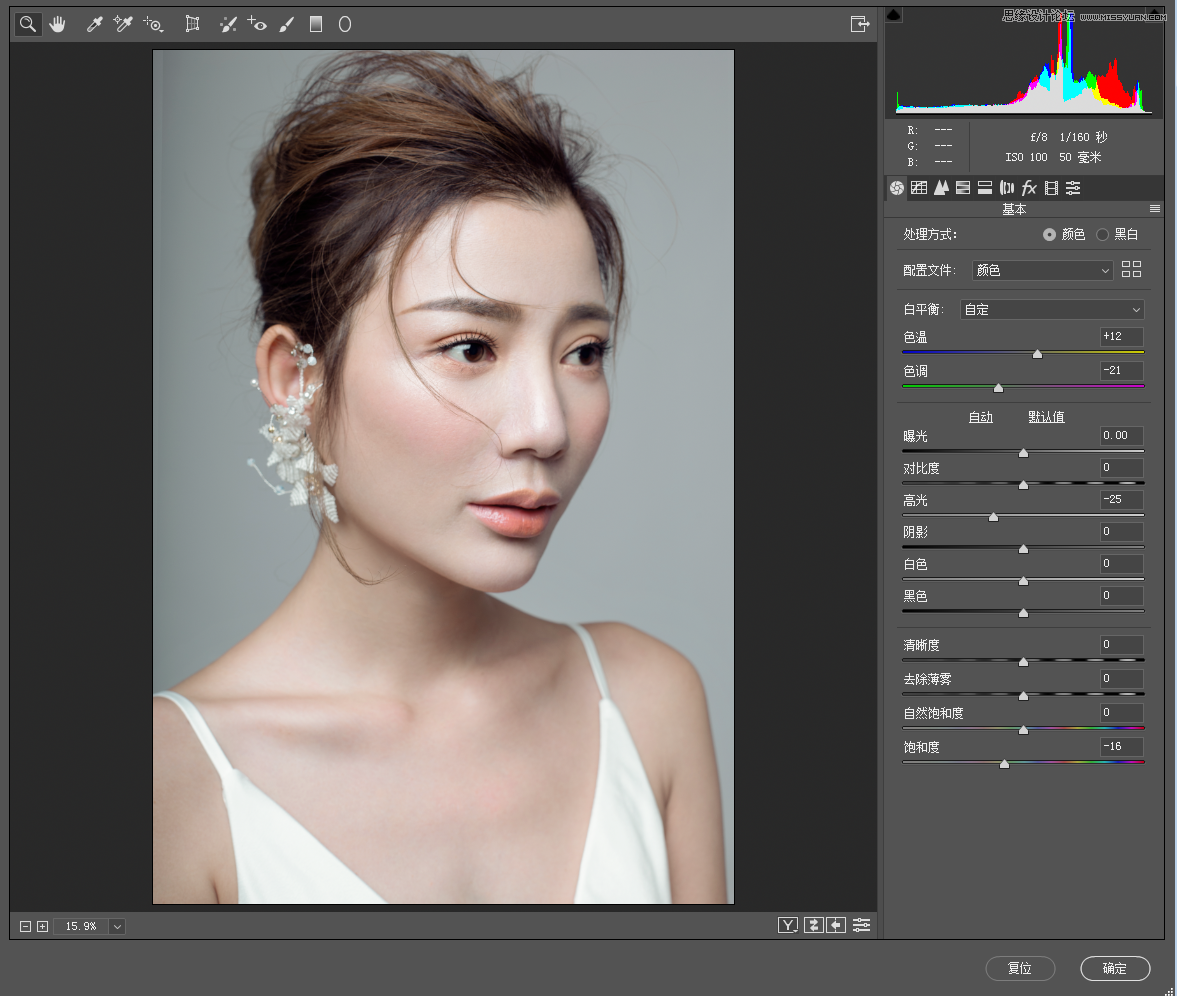Click the 确定 button
Image resolution: width=1177 pixels, height=996 pixels.
1115,968
